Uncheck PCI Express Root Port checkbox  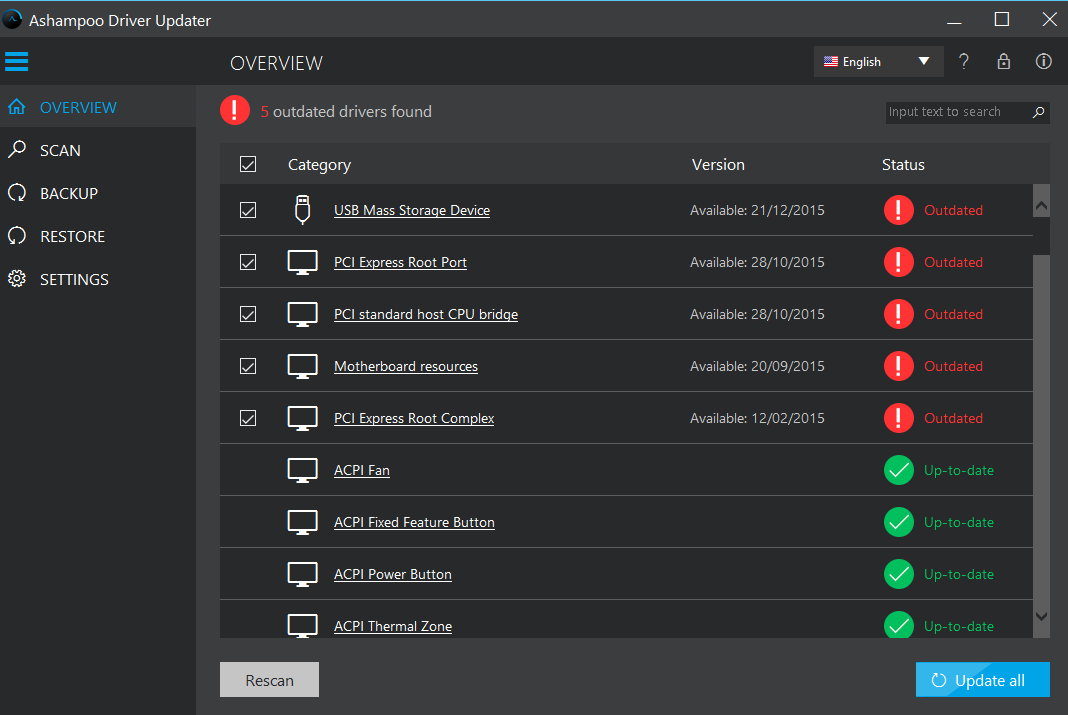point(248,262)
